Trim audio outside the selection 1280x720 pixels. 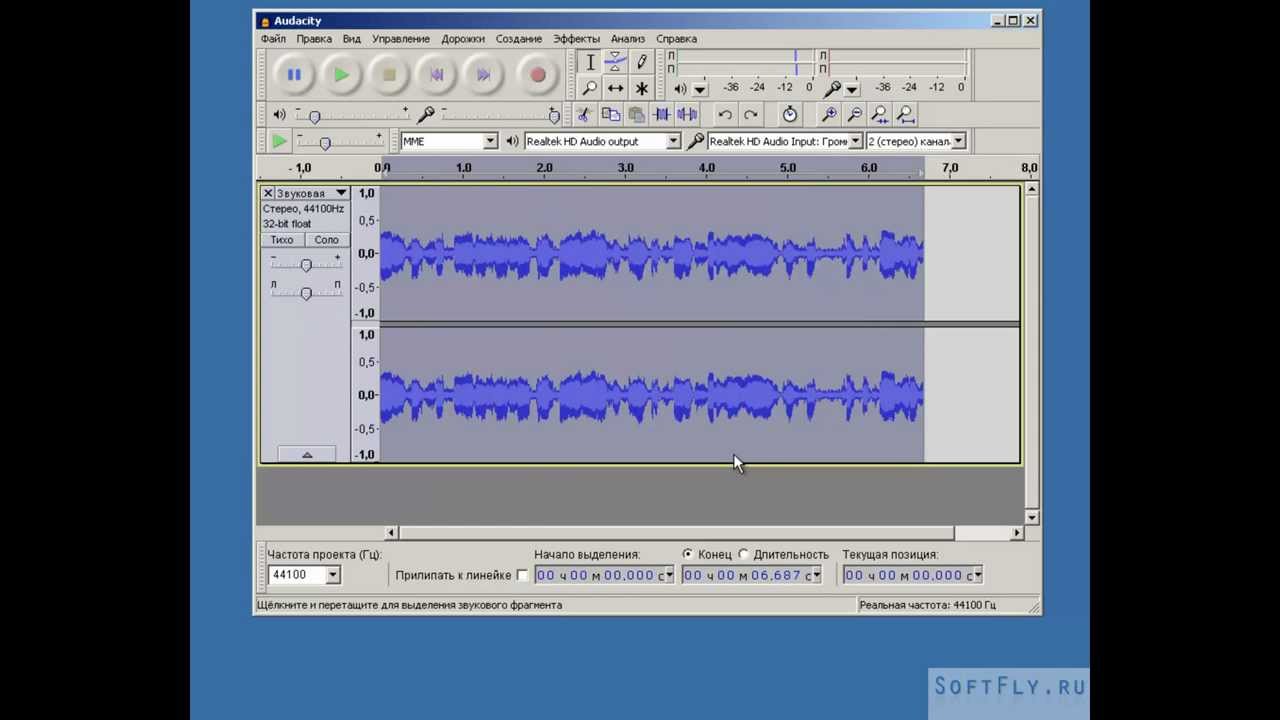661,115
